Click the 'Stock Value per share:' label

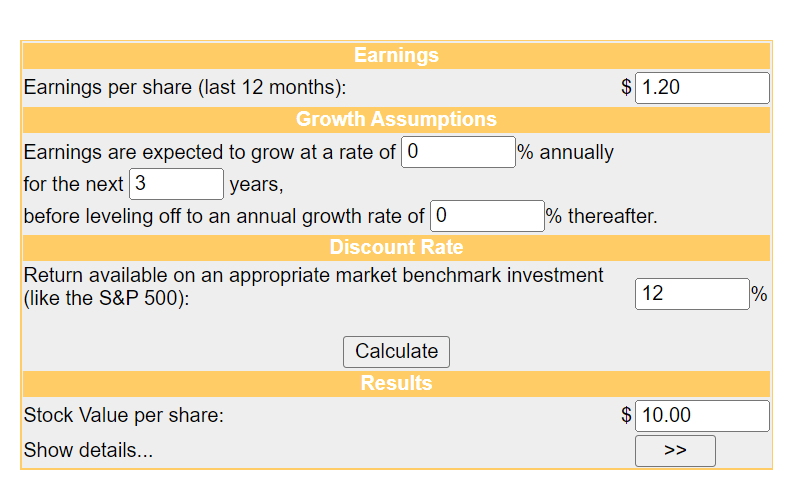tap(123, 416)
